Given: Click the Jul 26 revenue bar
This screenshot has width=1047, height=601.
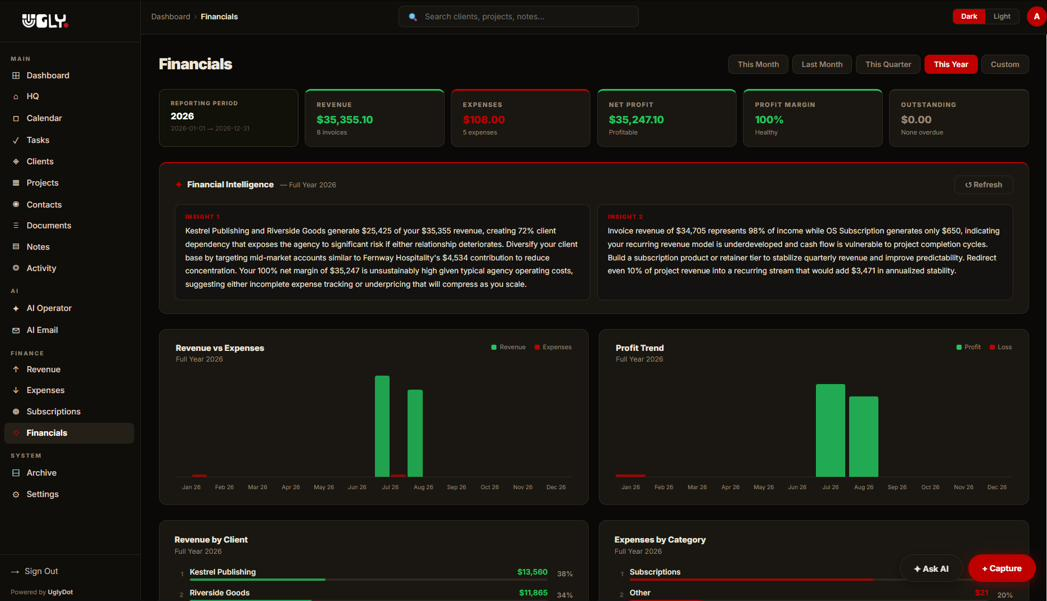Looking at the screenshot, I should (x=382, y=426).
